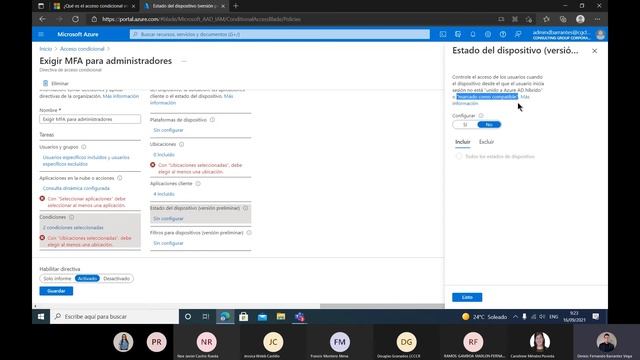Set Habilitar directiva to Desactivado
This screenshot has width=640, height=360.
click(x=116, y=278)
